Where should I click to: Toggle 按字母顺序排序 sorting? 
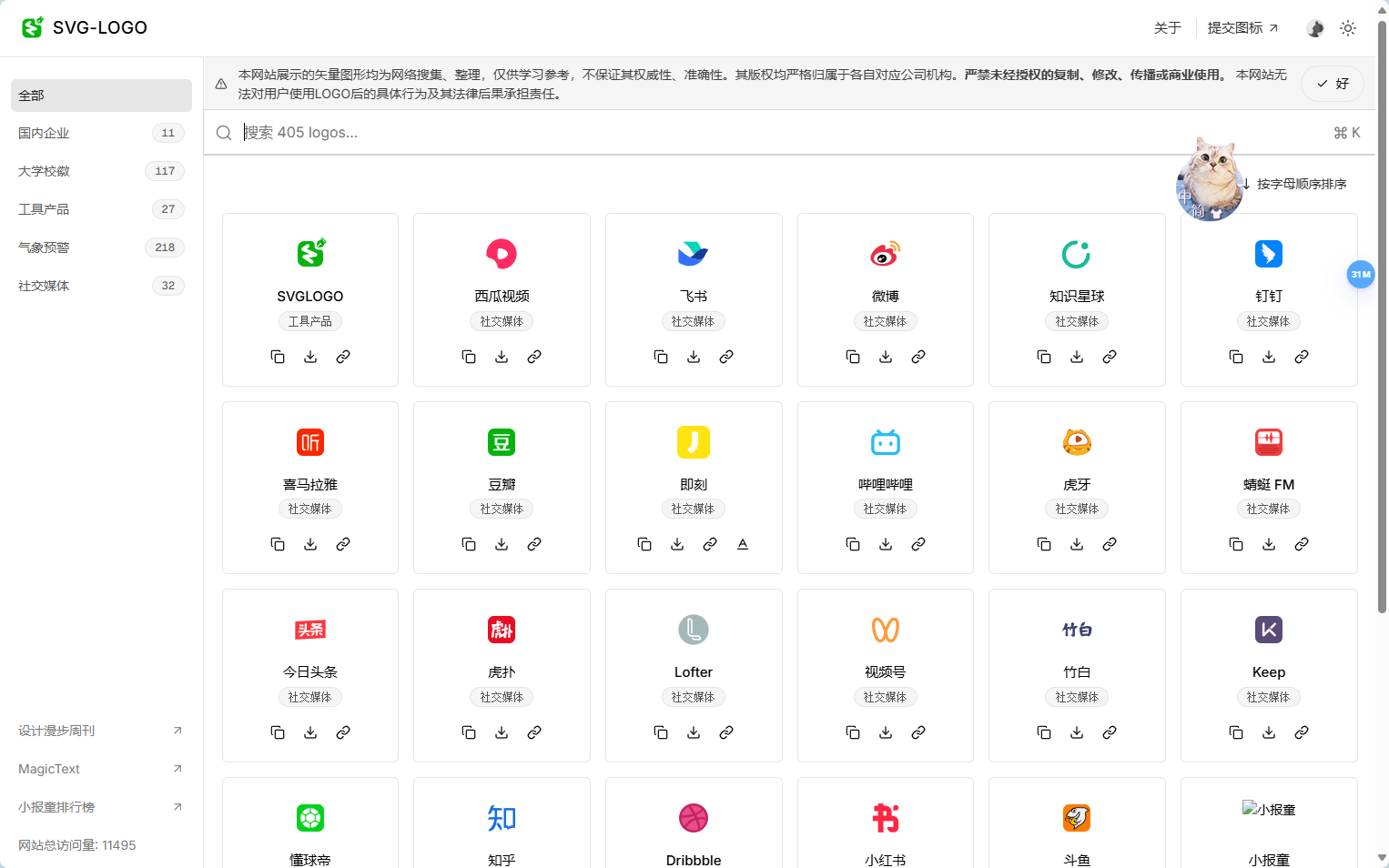1293,184
